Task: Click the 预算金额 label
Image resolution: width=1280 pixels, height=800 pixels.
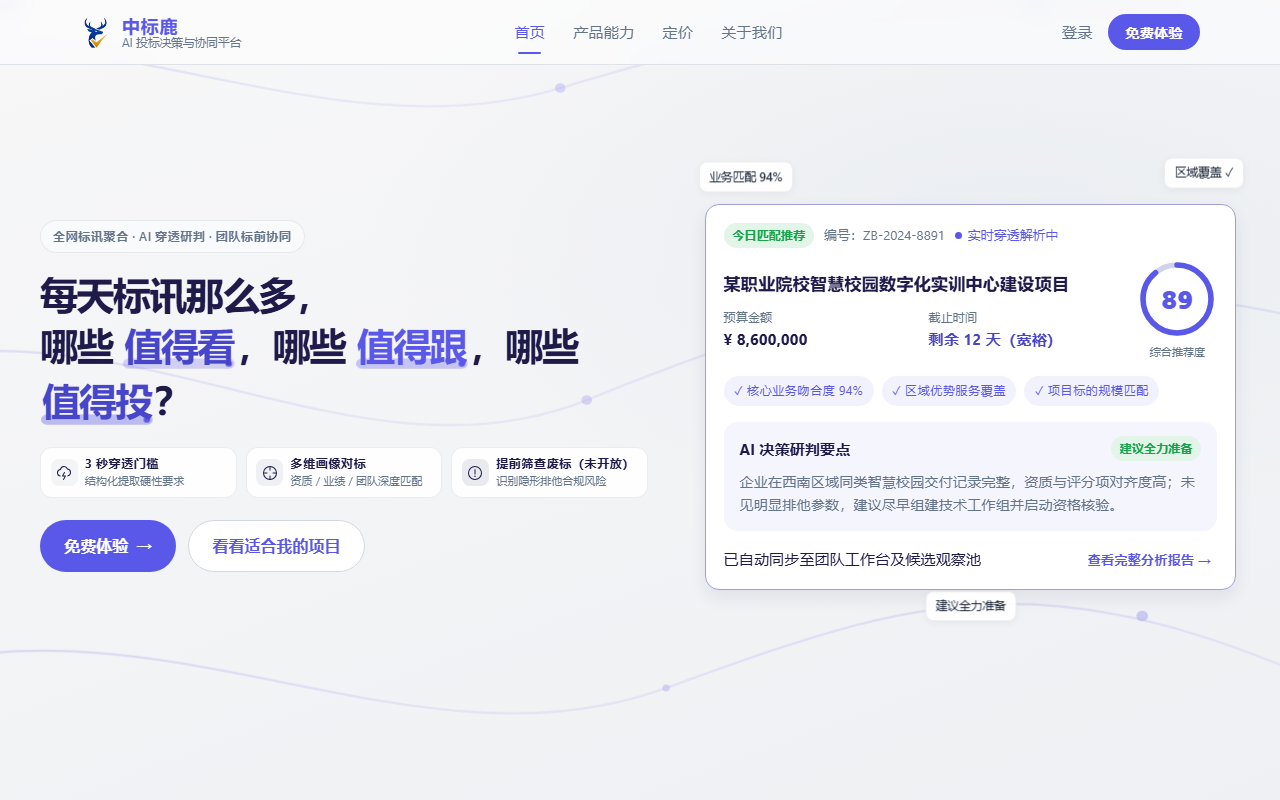Action: coord(748,317)
